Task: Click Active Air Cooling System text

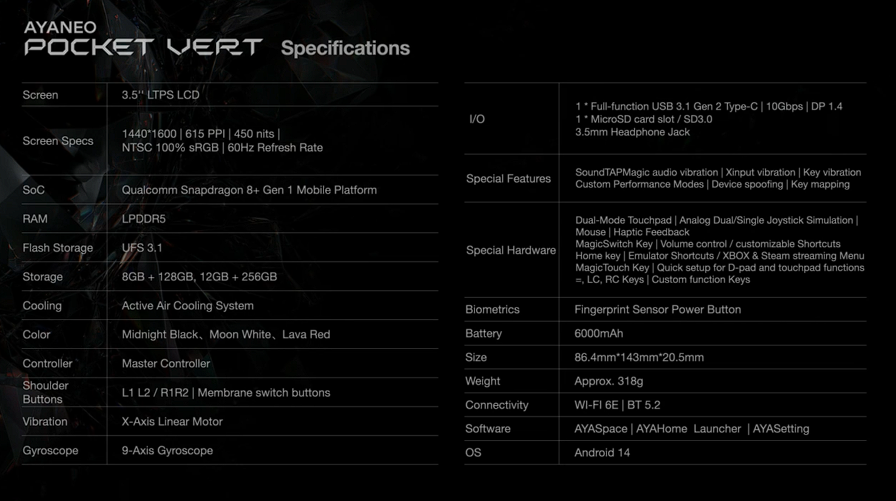Action: click(187, 306)
